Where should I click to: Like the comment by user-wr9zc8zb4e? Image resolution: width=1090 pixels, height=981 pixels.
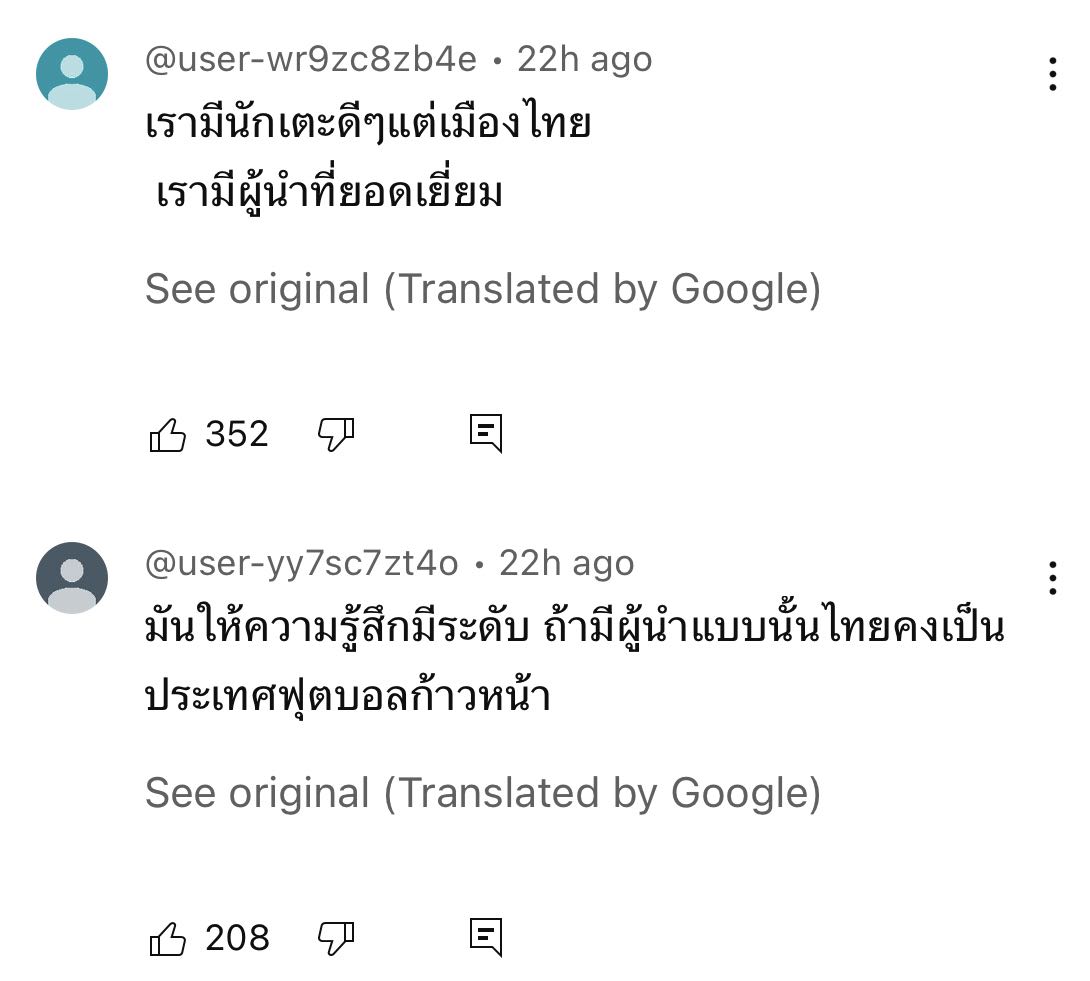pos(168,435)
